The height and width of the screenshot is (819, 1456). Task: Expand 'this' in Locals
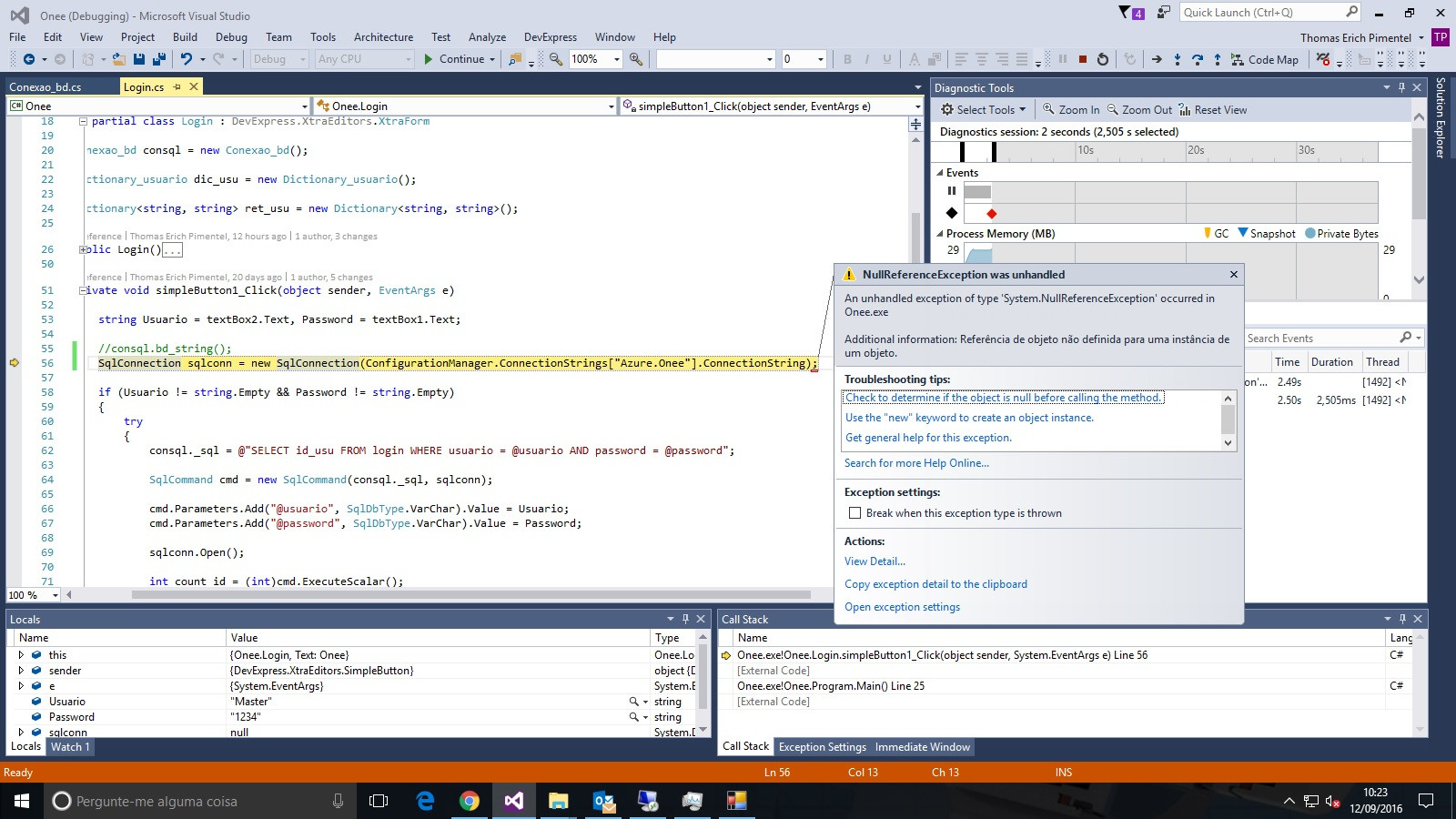coord(20,655)
